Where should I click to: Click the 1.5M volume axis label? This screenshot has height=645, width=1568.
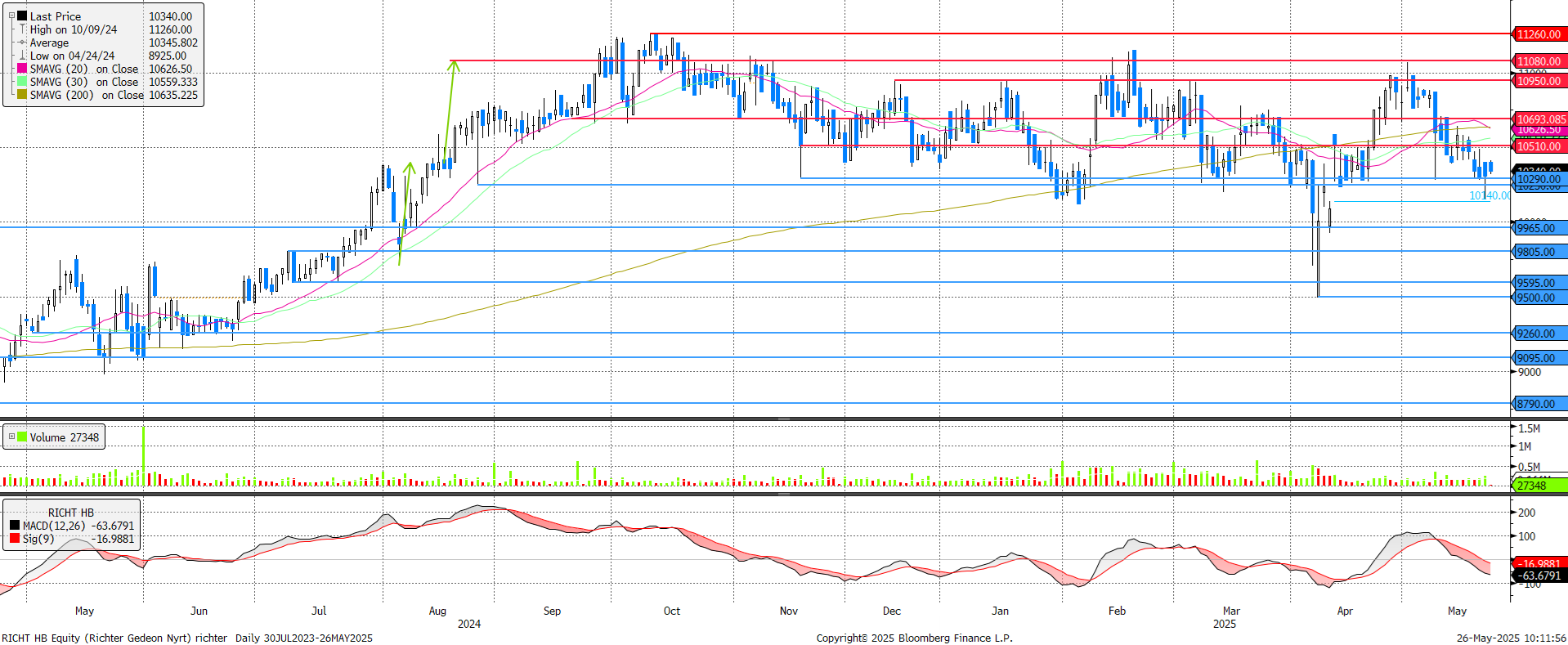1530,428
